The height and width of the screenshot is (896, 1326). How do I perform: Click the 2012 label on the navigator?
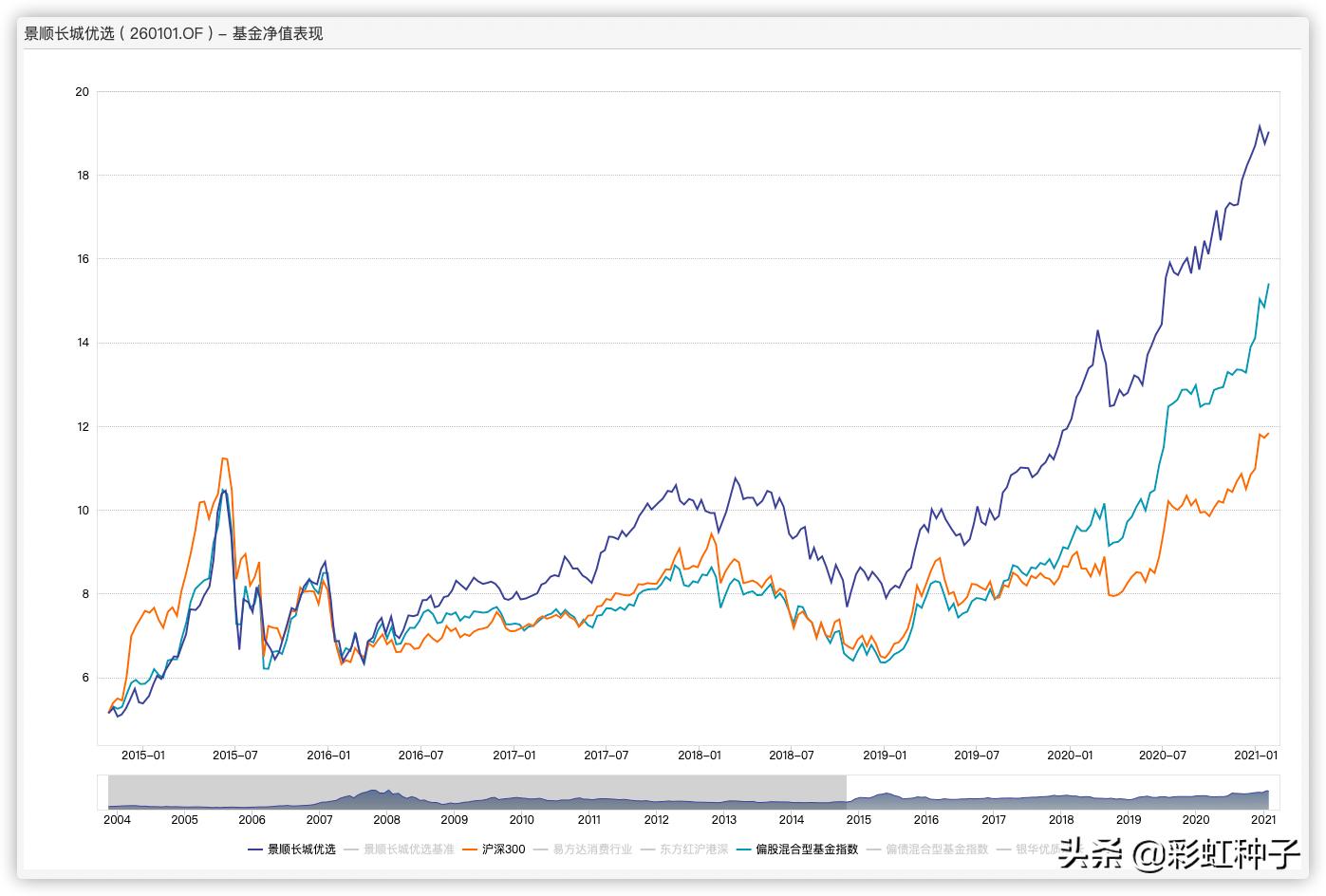click(x=657, y=820)
